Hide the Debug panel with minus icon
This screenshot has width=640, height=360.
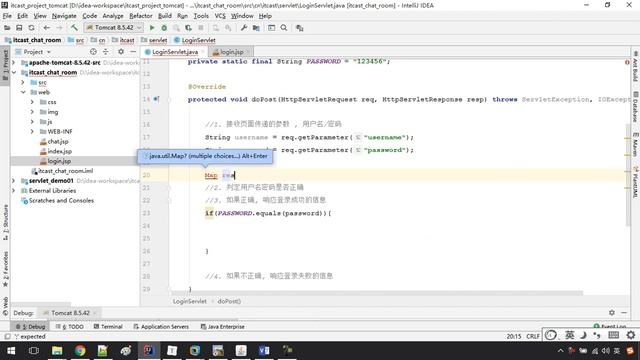(x=624, y=313)
